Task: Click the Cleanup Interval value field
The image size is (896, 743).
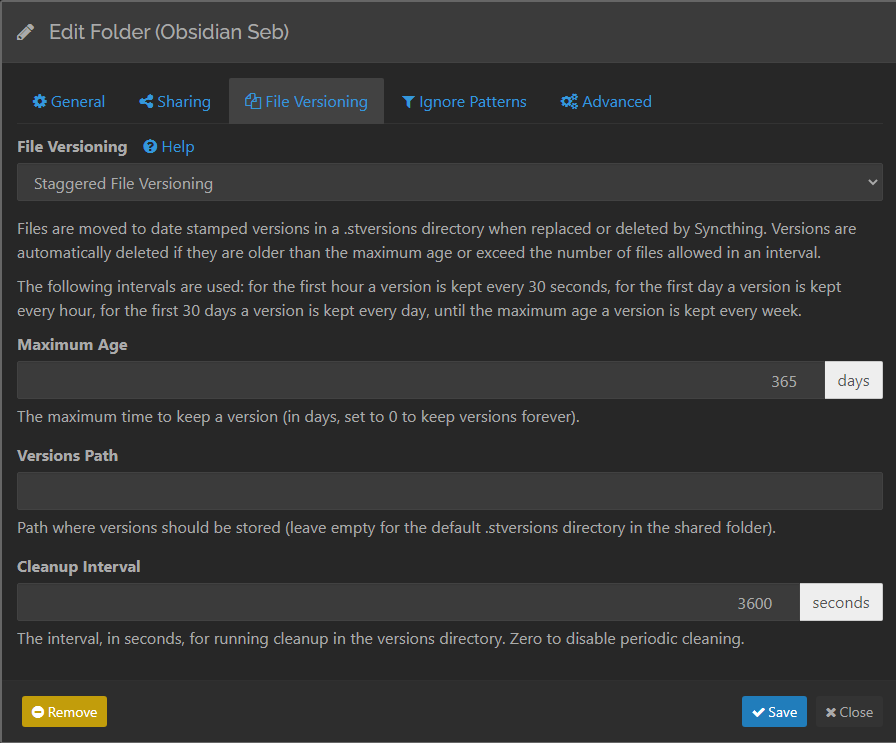Action: coord(406,602)
